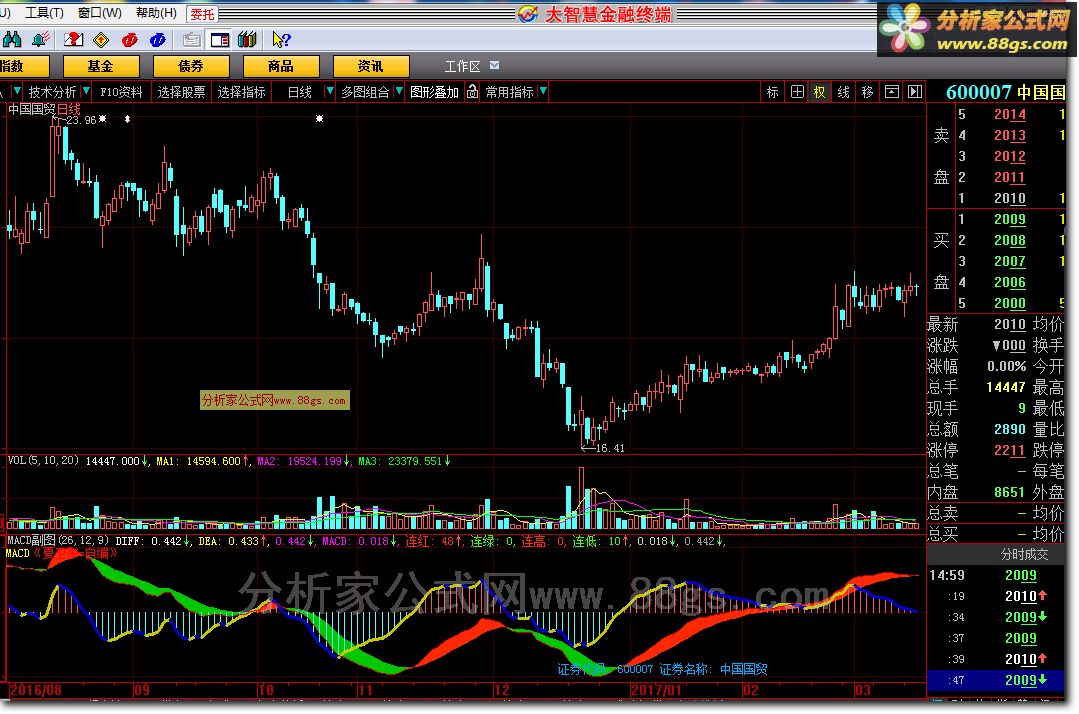Click the grid crosshair icon
The height and width of the screenshot is (714, 1079).
797,92
